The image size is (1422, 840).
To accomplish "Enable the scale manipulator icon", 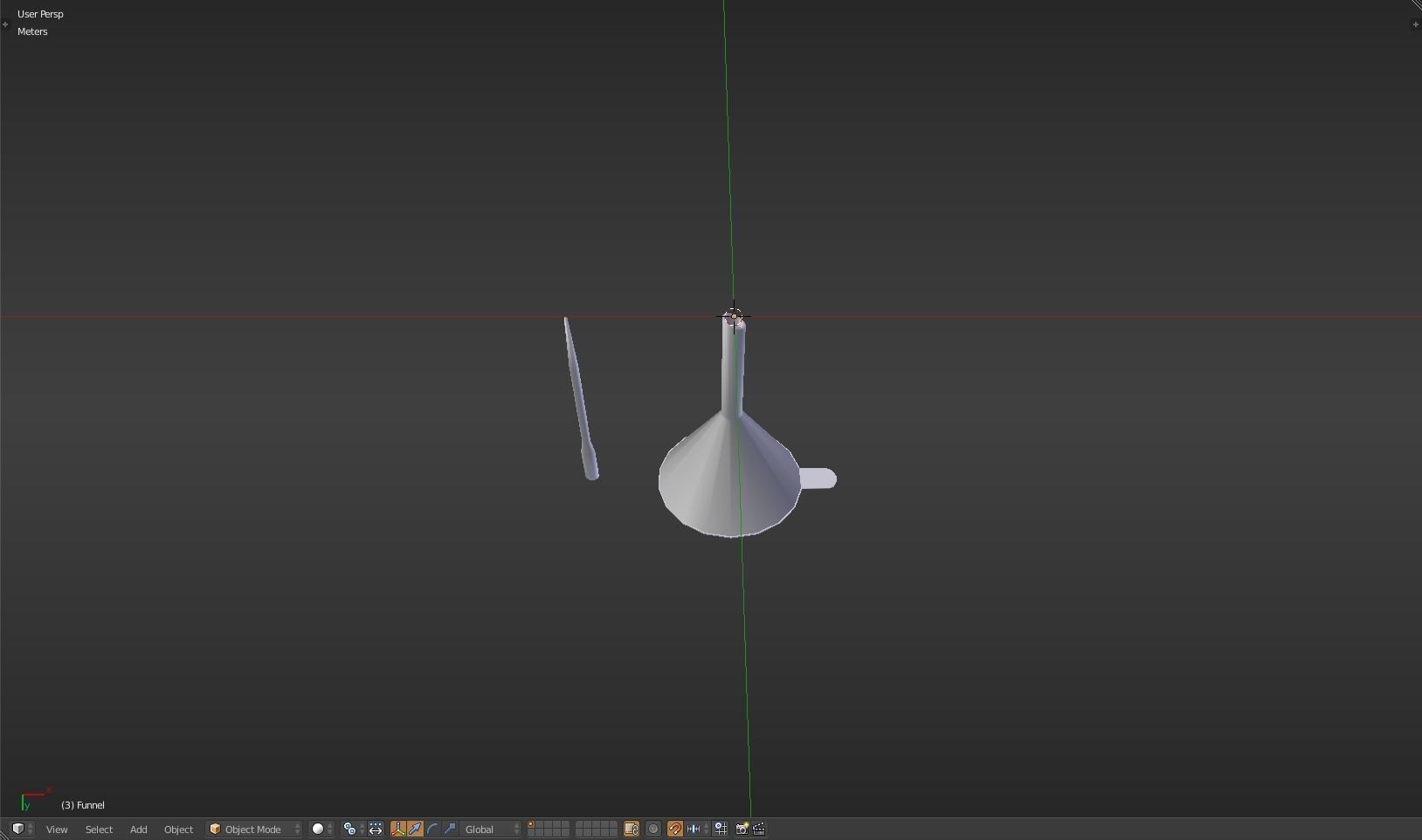I will click(x=451, y=829).
